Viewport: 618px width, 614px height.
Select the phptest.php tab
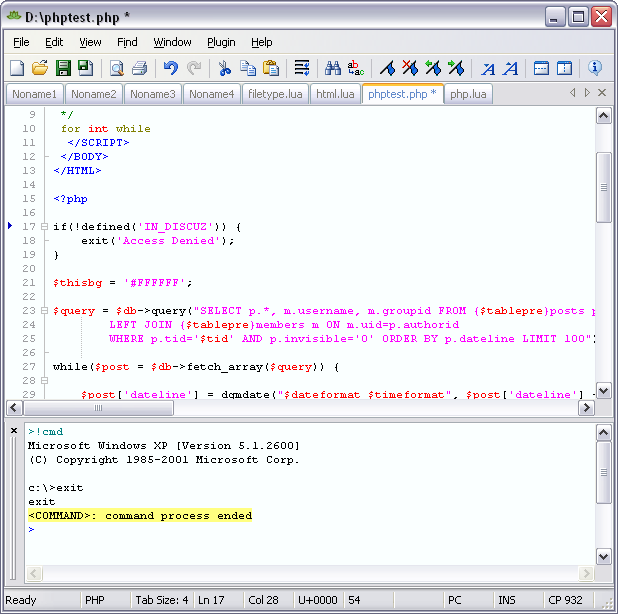[x=402, y=94]
